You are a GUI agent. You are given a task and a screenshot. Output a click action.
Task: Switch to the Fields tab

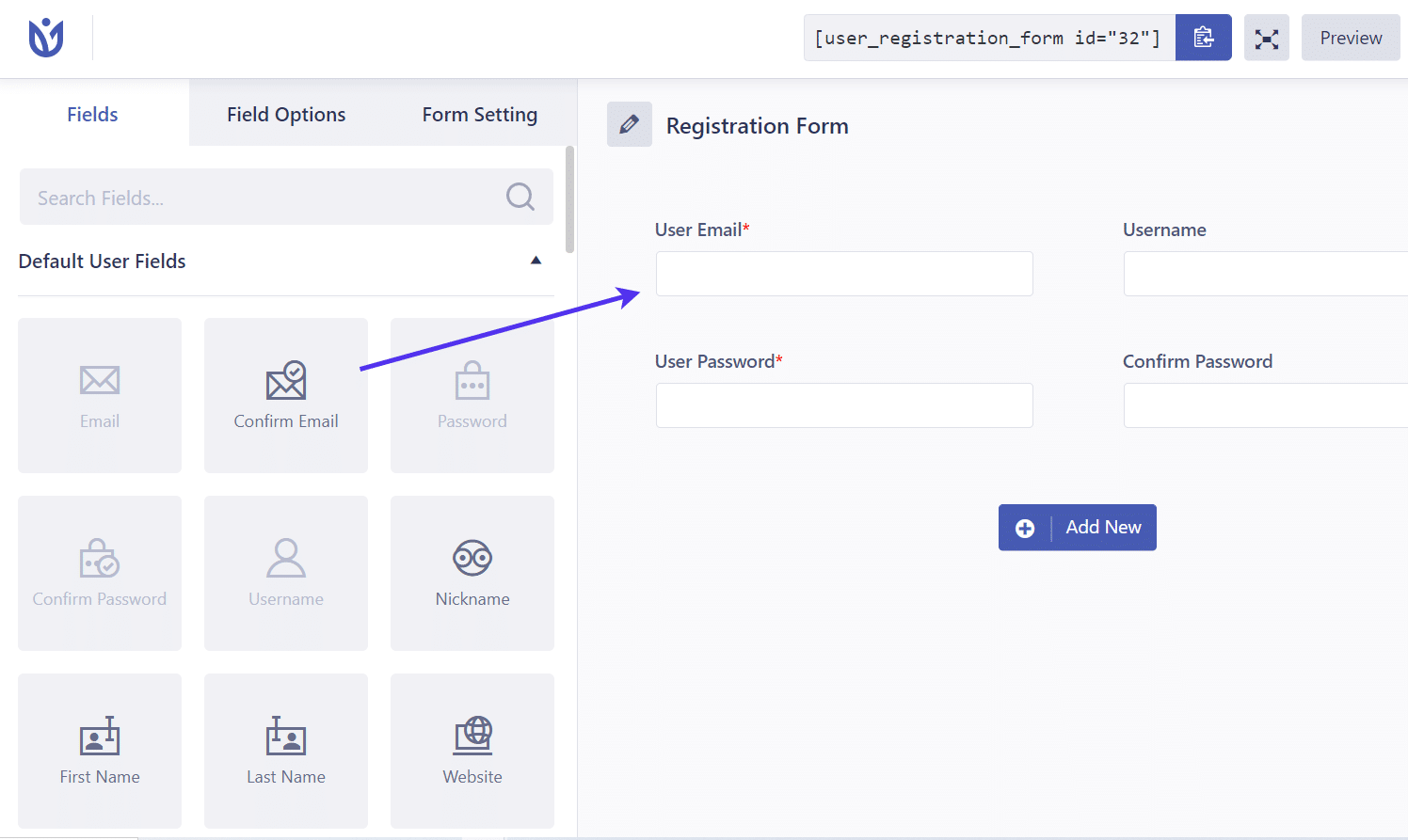(x=92, y=114)
